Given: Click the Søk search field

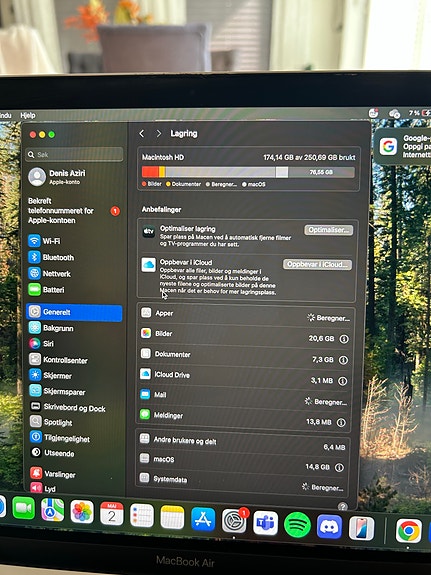Looking at the screenshot, I should click(x=74, y=154).
